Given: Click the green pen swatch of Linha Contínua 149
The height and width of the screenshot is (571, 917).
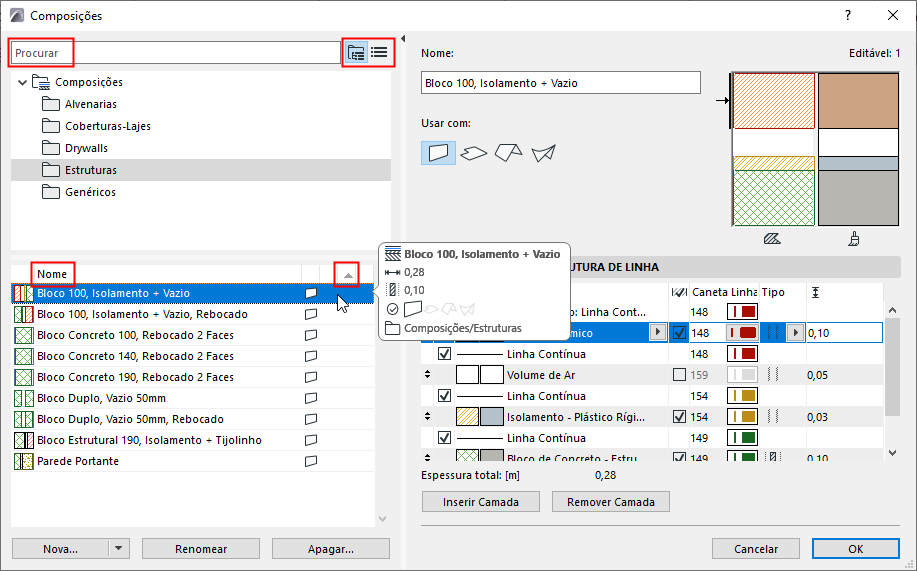Looking at the screenshot, I should 742,438.
